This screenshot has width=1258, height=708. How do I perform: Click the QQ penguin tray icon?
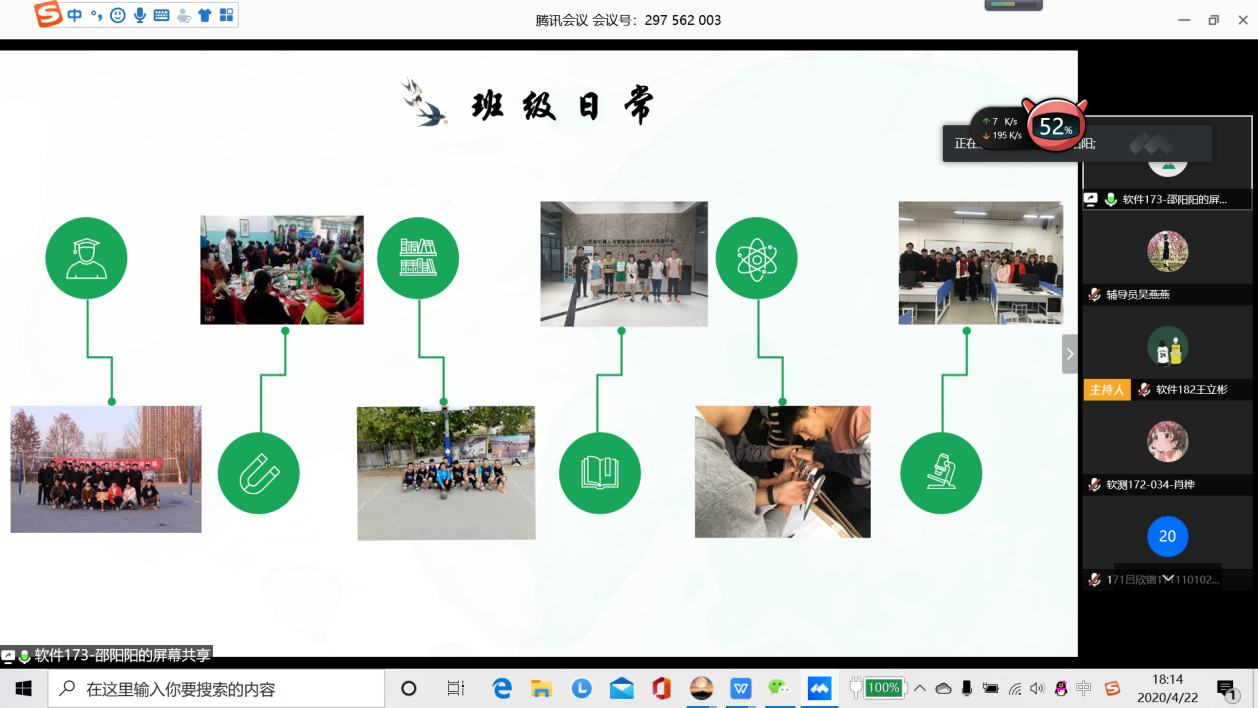click(x=1061, y=688)
